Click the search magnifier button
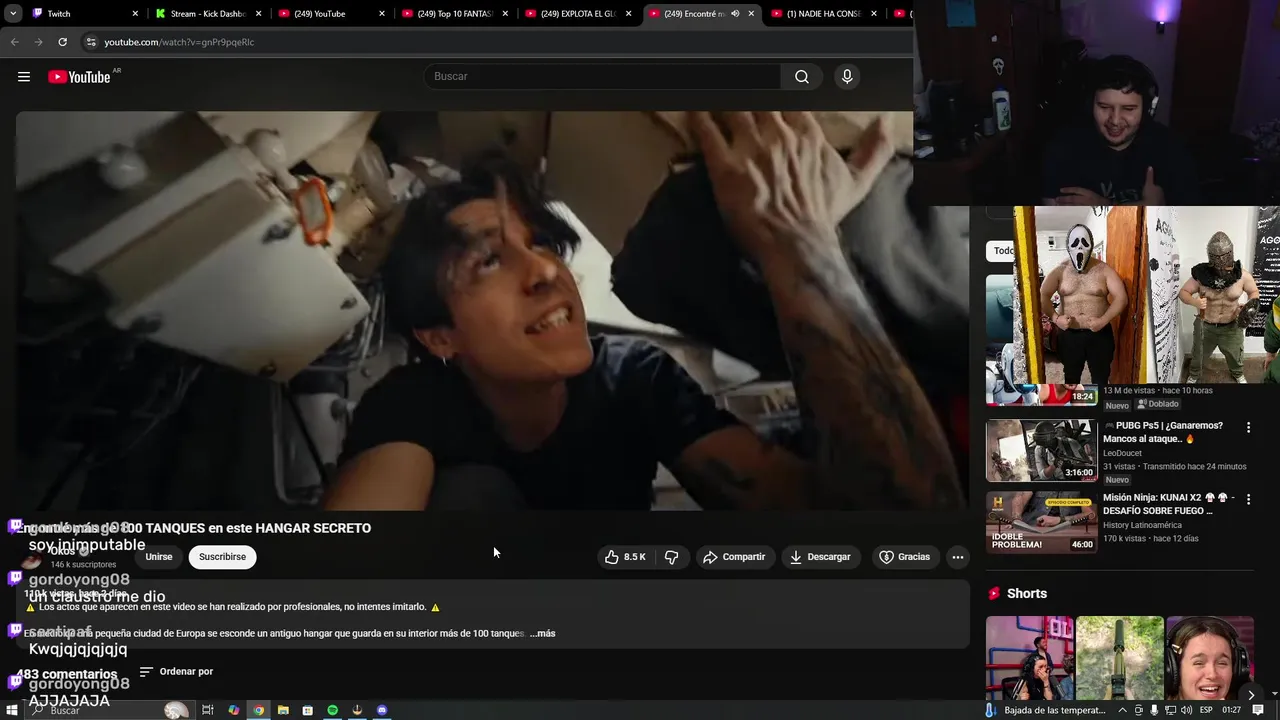1280x720 pixels. tap(801, 77)
